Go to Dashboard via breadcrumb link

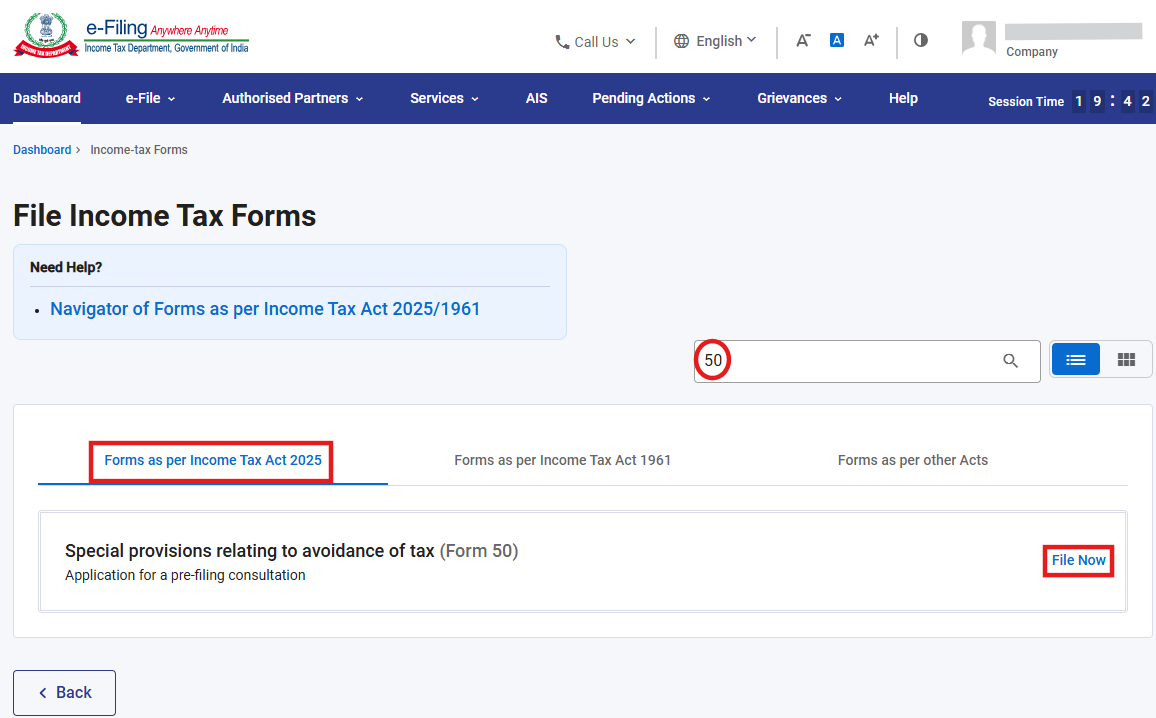[42, 150]
